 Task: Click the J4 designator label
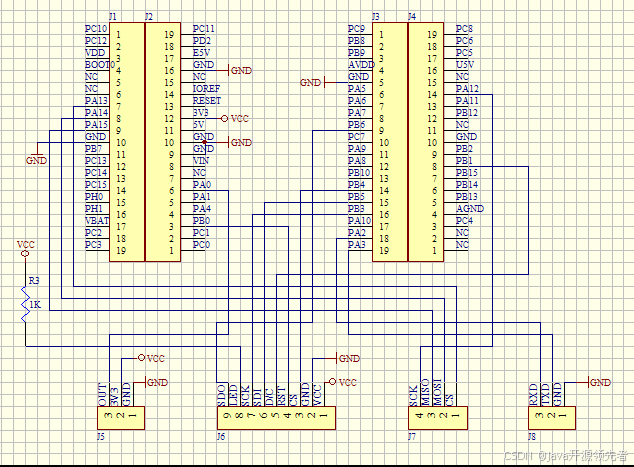click(x=412, y=17)
